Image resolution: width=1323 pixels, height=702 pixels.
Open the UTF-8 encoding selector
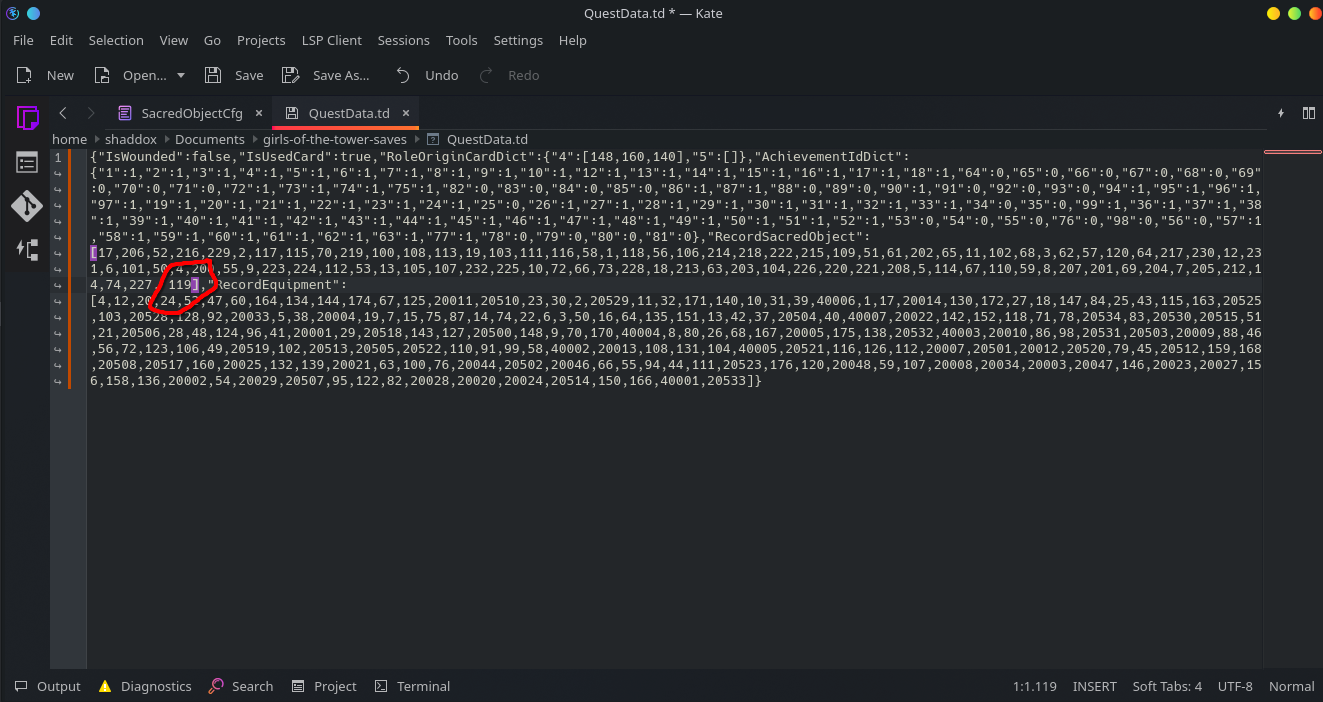pyautogui.click(x=1235, y=686)
